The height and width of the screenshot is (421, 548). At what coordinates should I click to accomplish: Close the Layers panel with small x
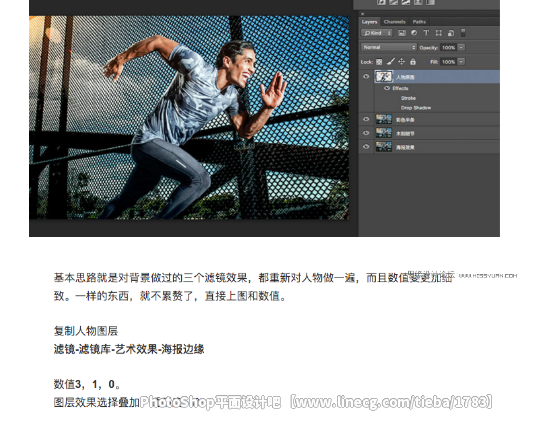362,14
